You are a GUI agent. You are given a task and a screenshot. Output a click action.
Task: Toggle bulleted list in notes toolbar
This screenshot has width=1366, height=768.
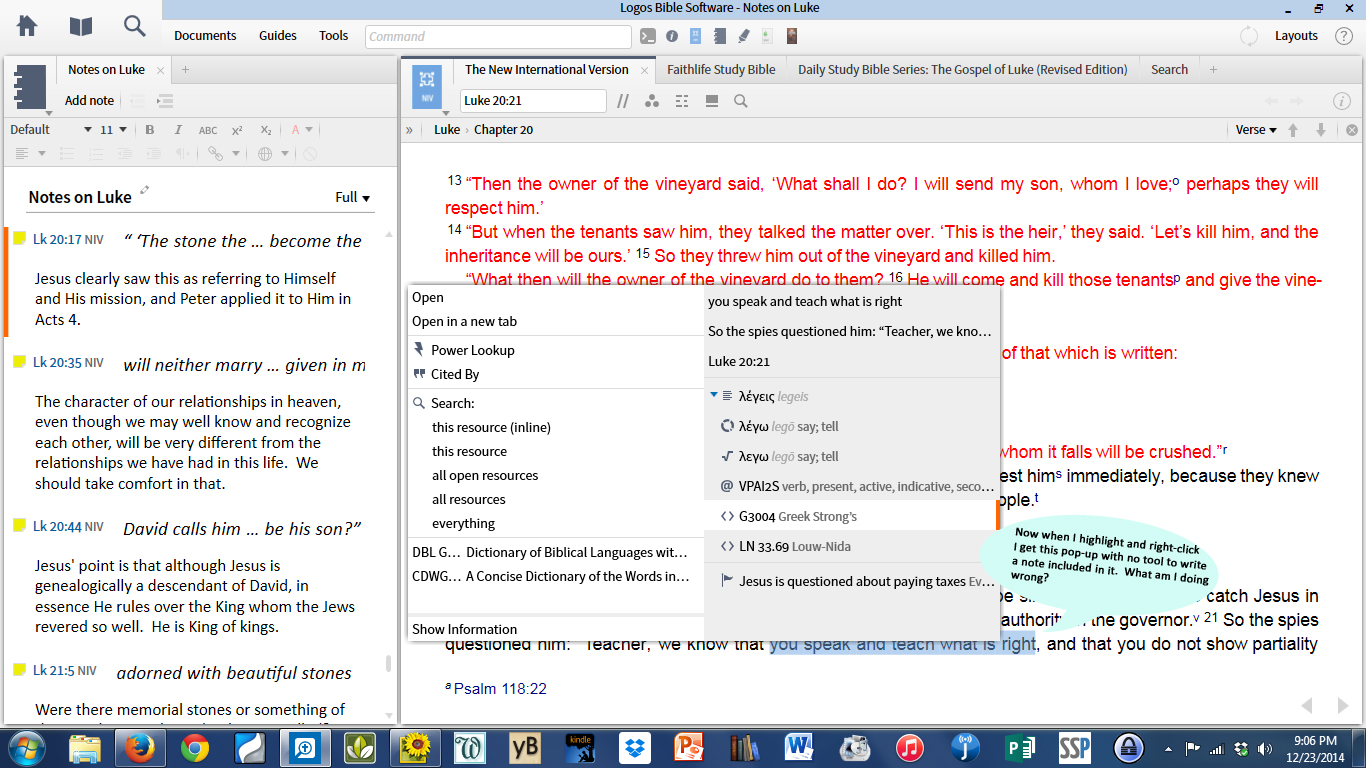click(x=67, y=154)
